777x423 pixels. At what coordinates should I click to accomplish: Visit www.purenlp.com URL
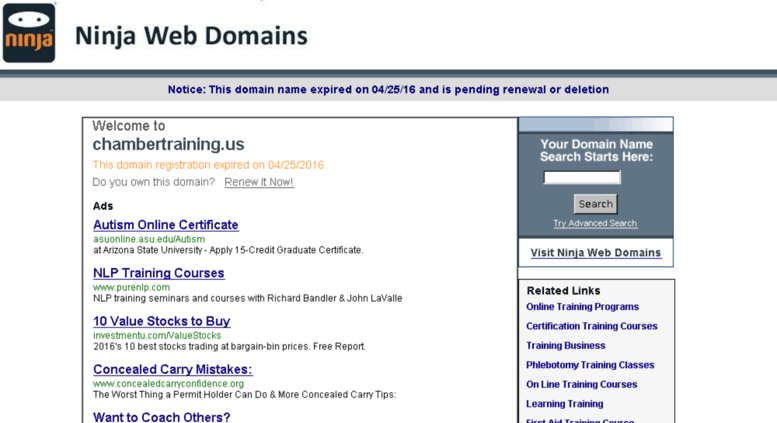[131, 287]
